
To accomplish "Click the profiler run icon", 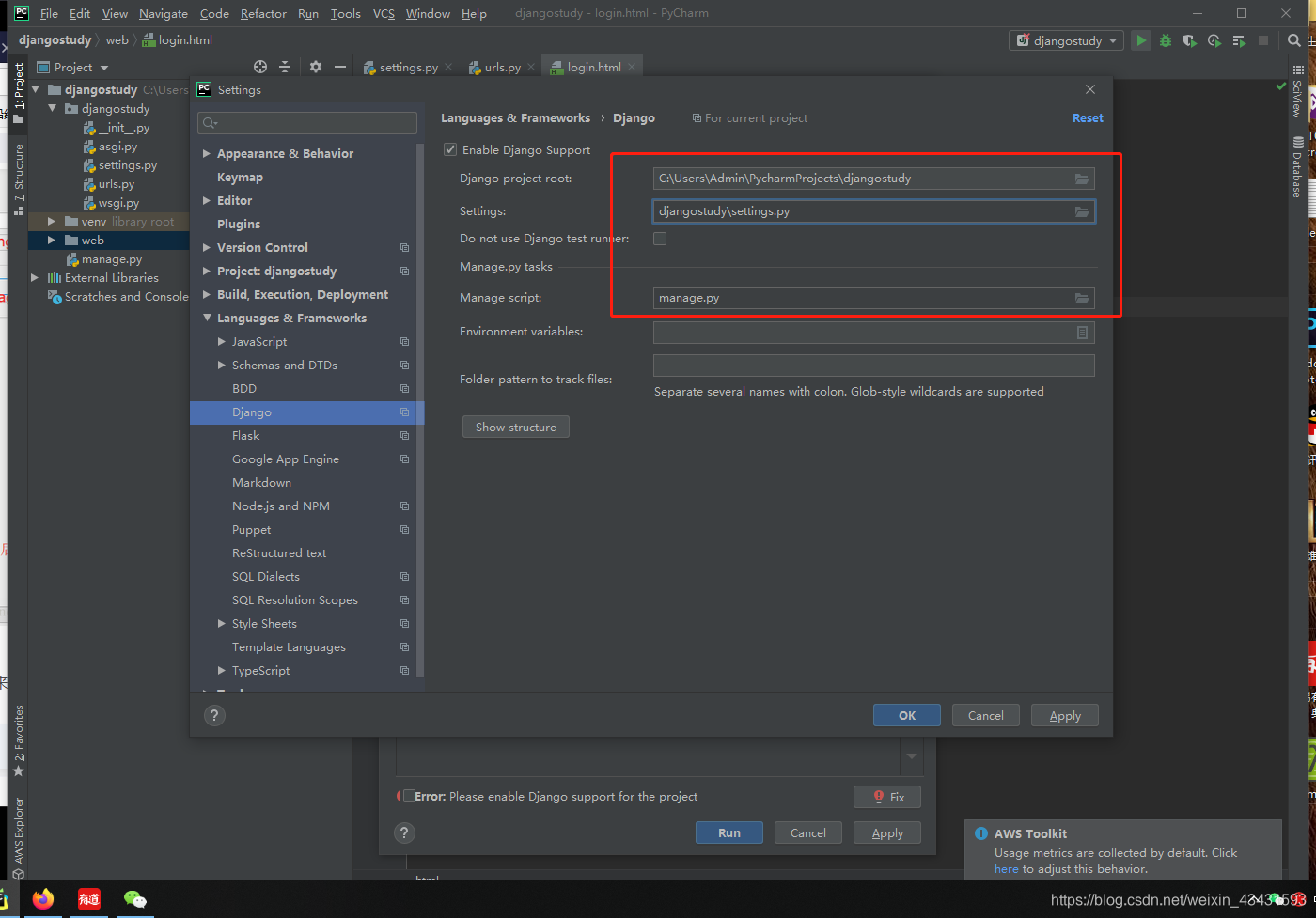I will point(1214,40).
